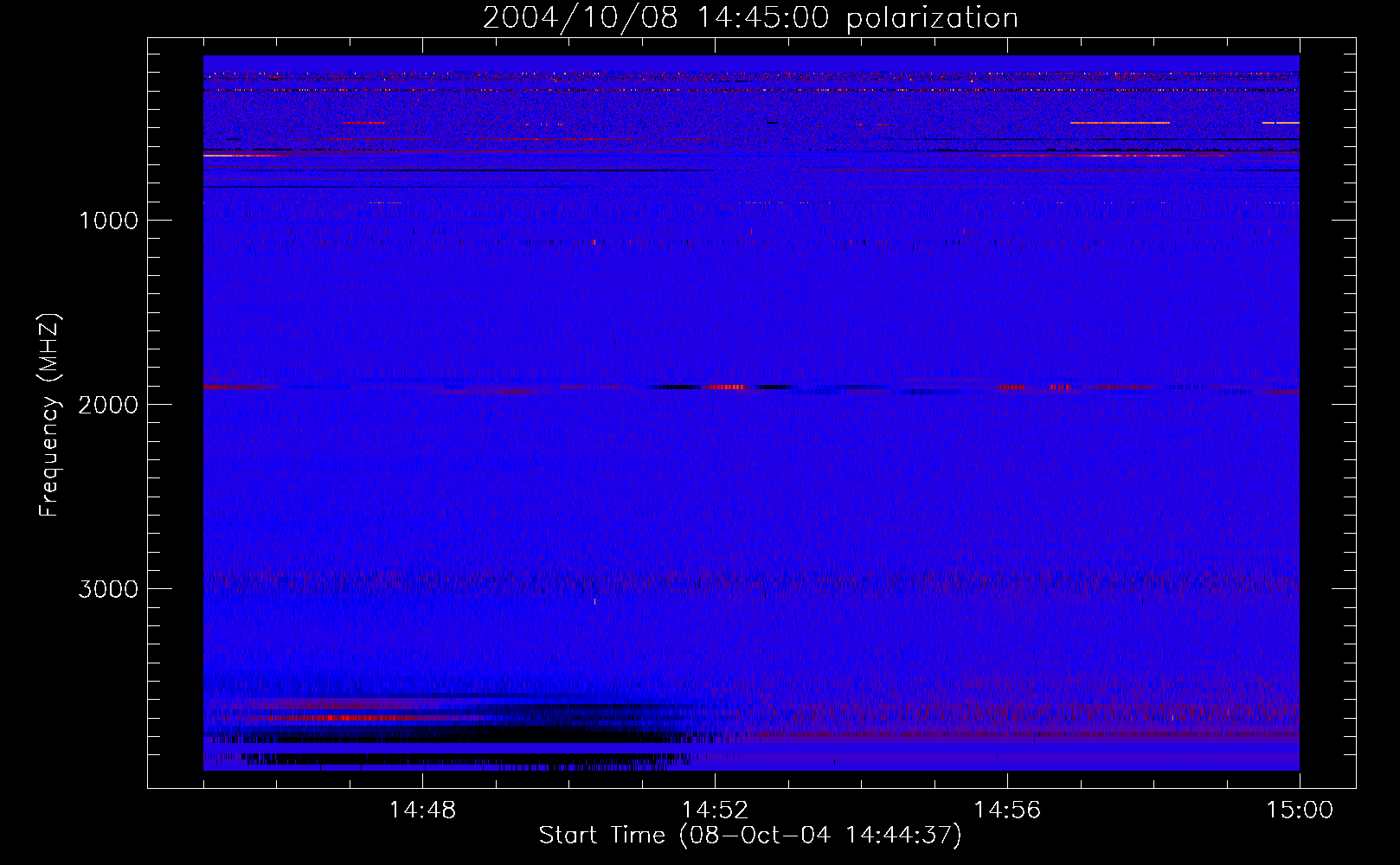Screen dimensions: 1400x865
Task: Click the 14:56 time tick label
Action: point(1007,811)
